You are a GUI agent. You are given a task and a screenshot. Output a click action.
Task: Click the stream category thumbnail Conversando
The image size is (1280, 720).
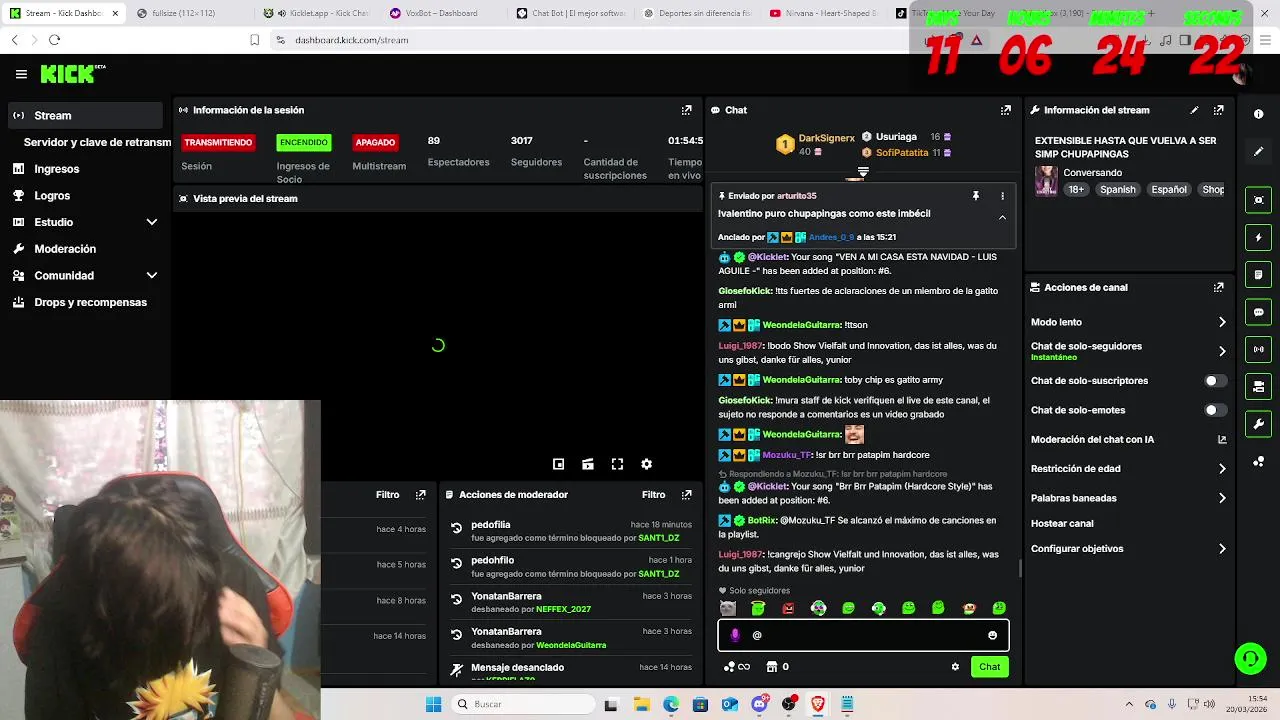coord(1047,181)
